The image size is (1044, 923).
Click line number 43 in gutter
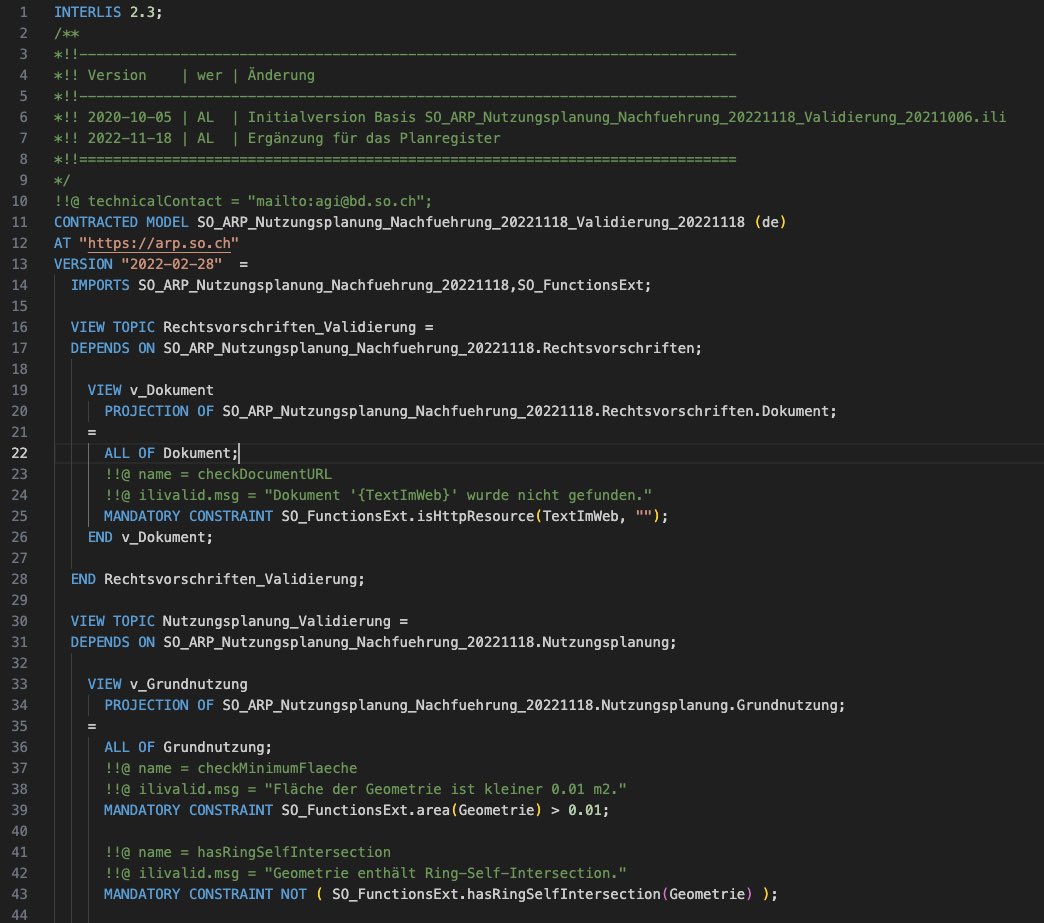(19, 894)
